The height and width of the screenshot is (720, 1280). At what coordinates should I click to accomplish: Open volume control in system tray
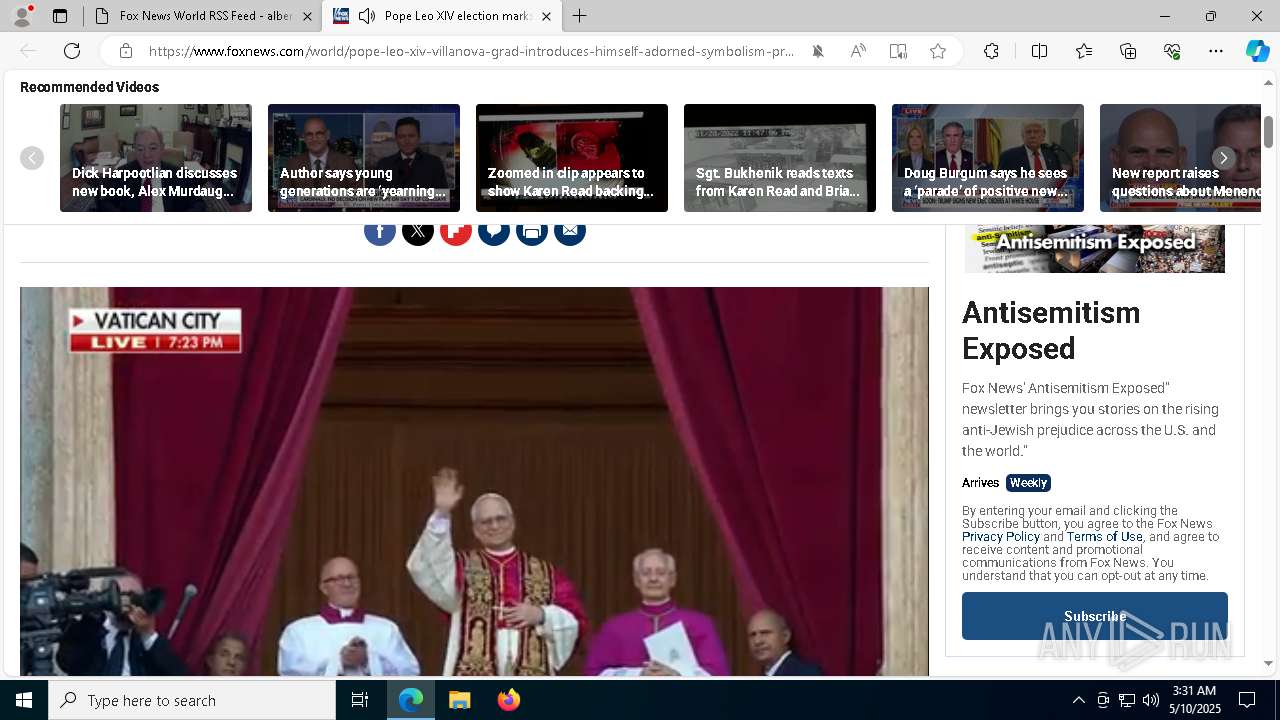point(1150,700)
